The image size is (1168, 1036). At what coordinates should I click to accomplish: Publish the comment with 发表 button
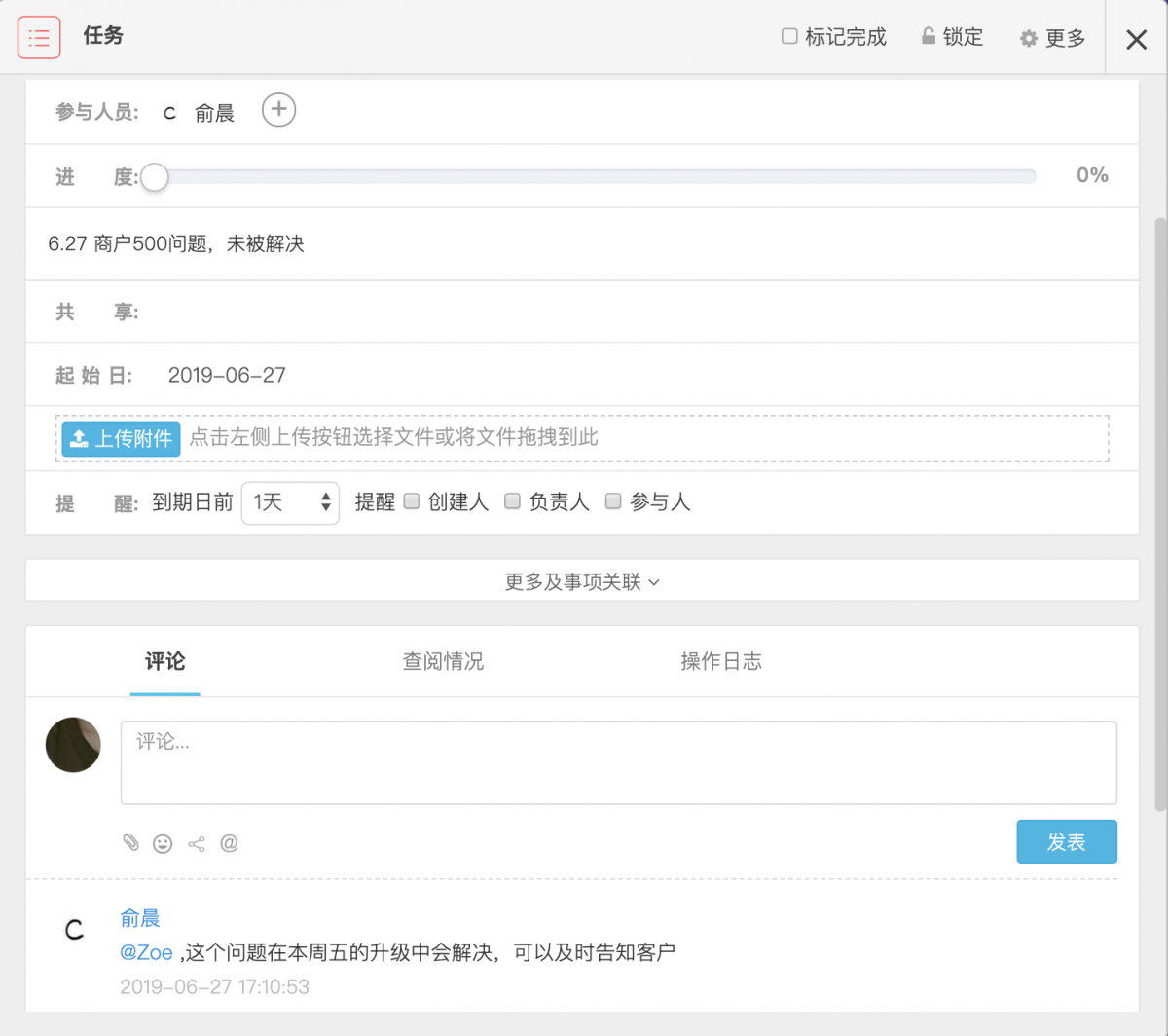pos(1067,841)
